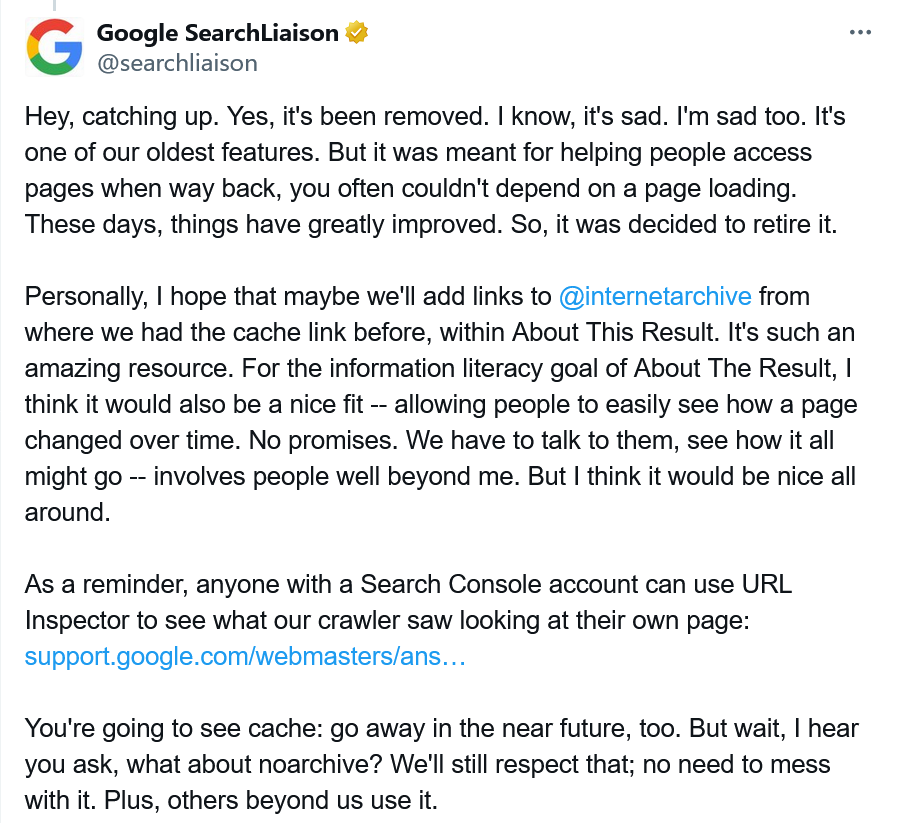Click the paragraph starting 'As a reminder'
Screen dimensions: 898x823
coord(408,620)
